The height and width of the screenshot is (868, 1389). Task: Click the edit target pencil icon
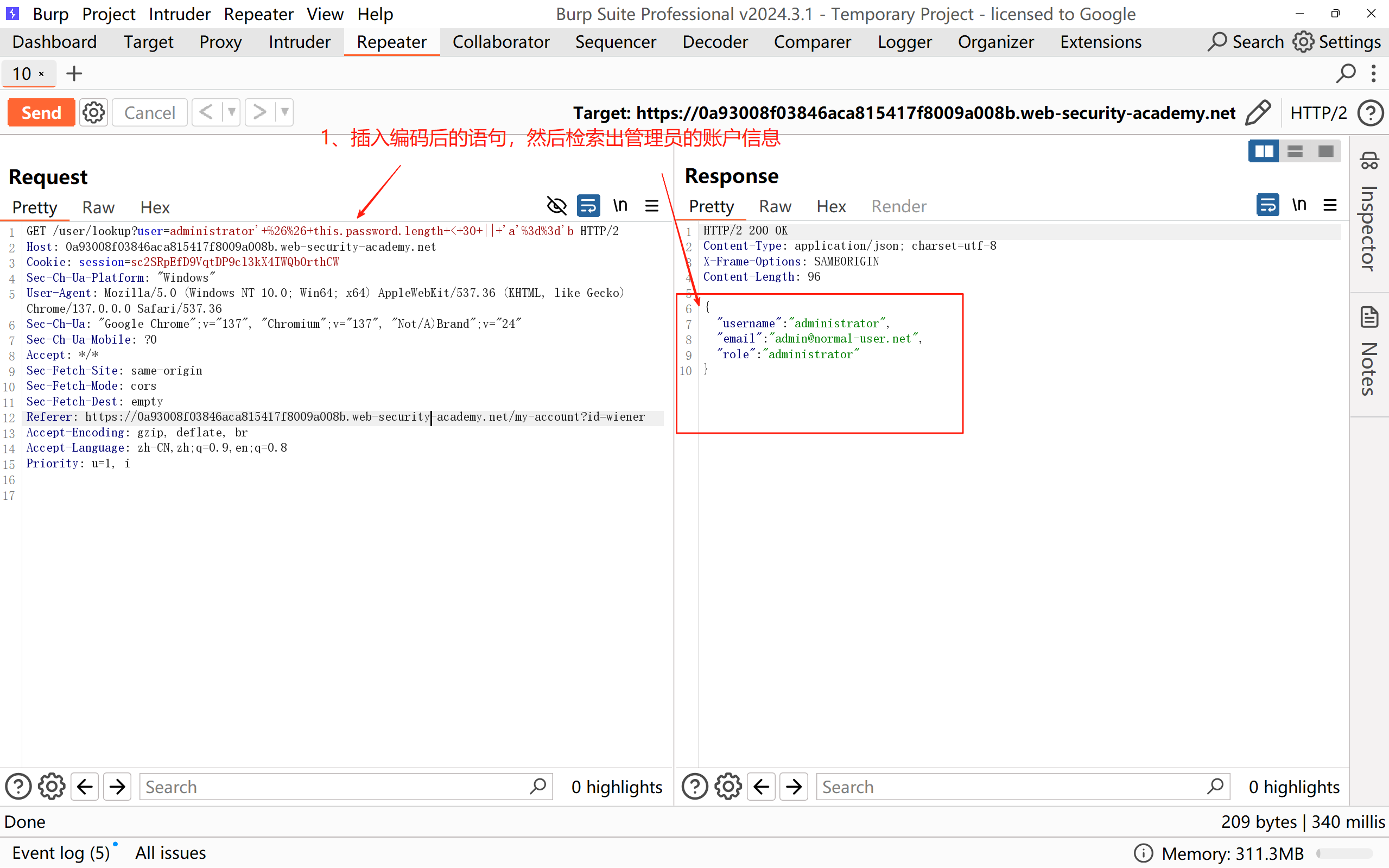(x=1258, y=112)
